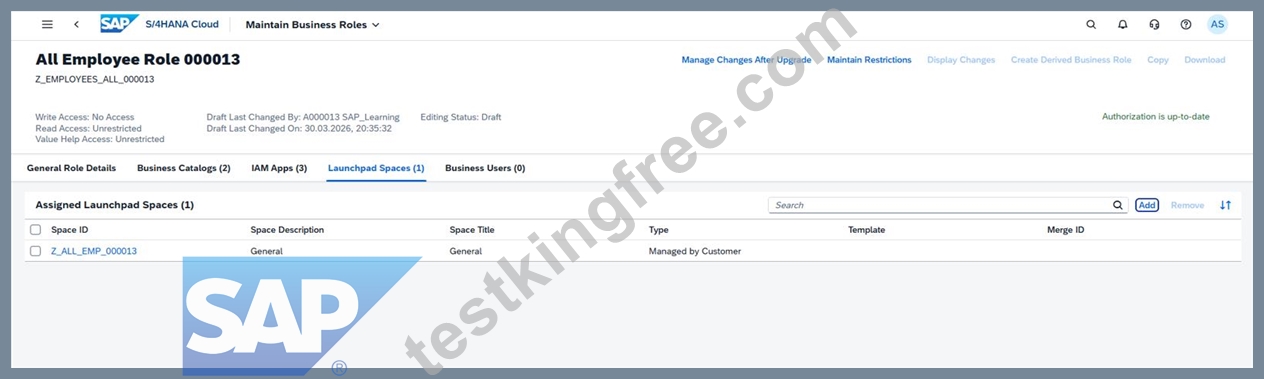
Task: Check the Z_ALL_EMP_000013 row checkbox
Action: (x=36, y=251)
